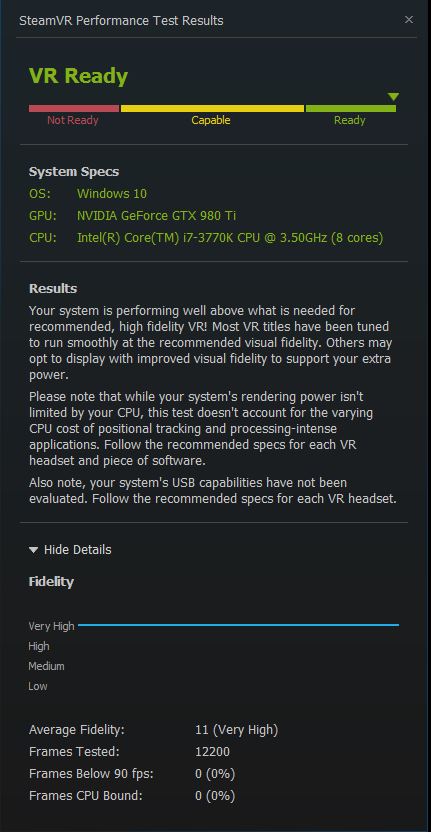Screen dimensions: 431x832
Task: Select the Medium fidelity label
Action: 46,666
